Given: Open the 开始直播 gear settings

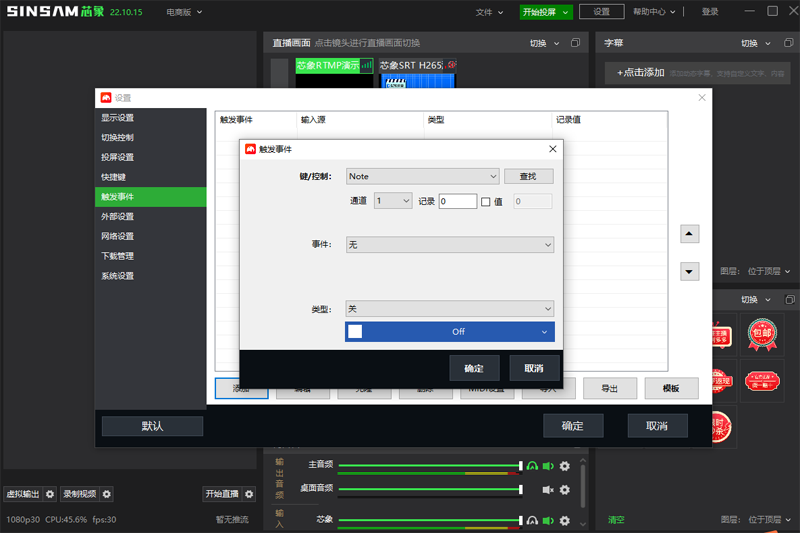Looking at the screenshot, I should 249,494.
